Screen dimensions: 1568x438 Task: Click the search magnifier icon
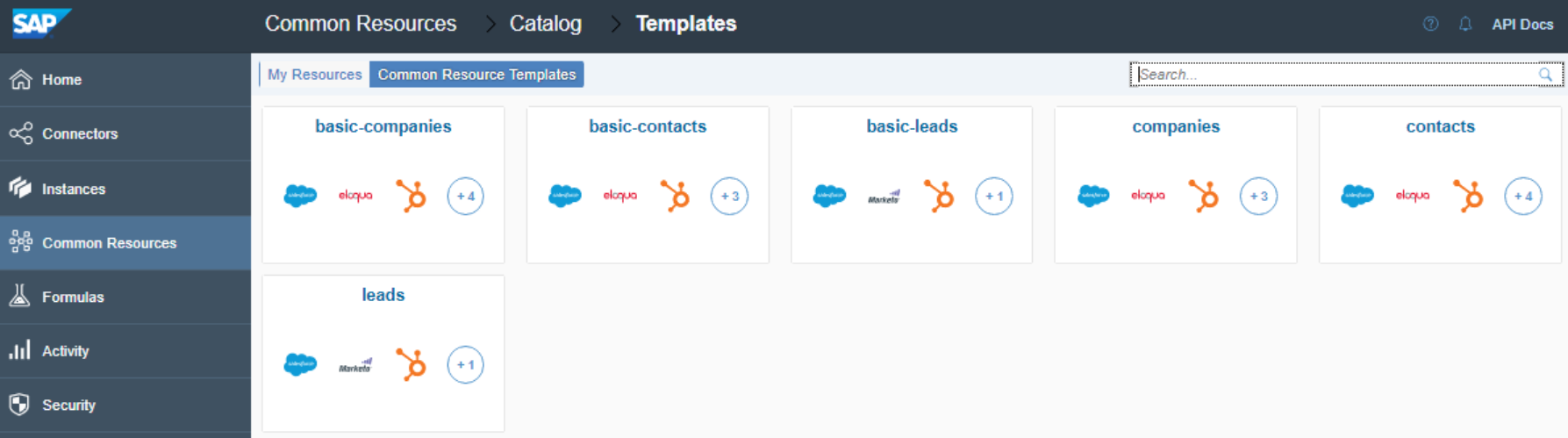[1545, 75]
